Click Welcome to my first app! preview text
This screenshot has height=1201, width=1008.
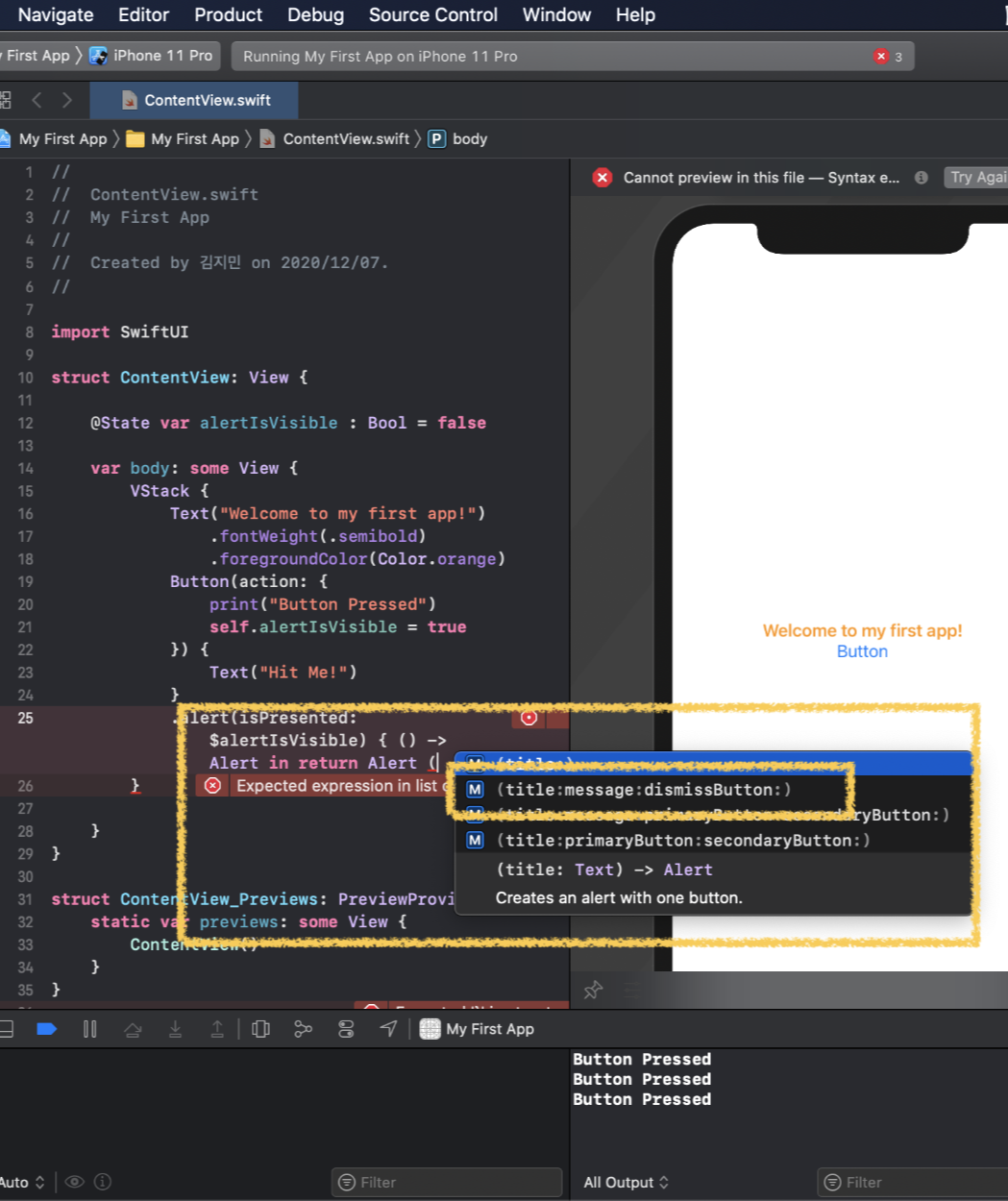pos(862,631)
